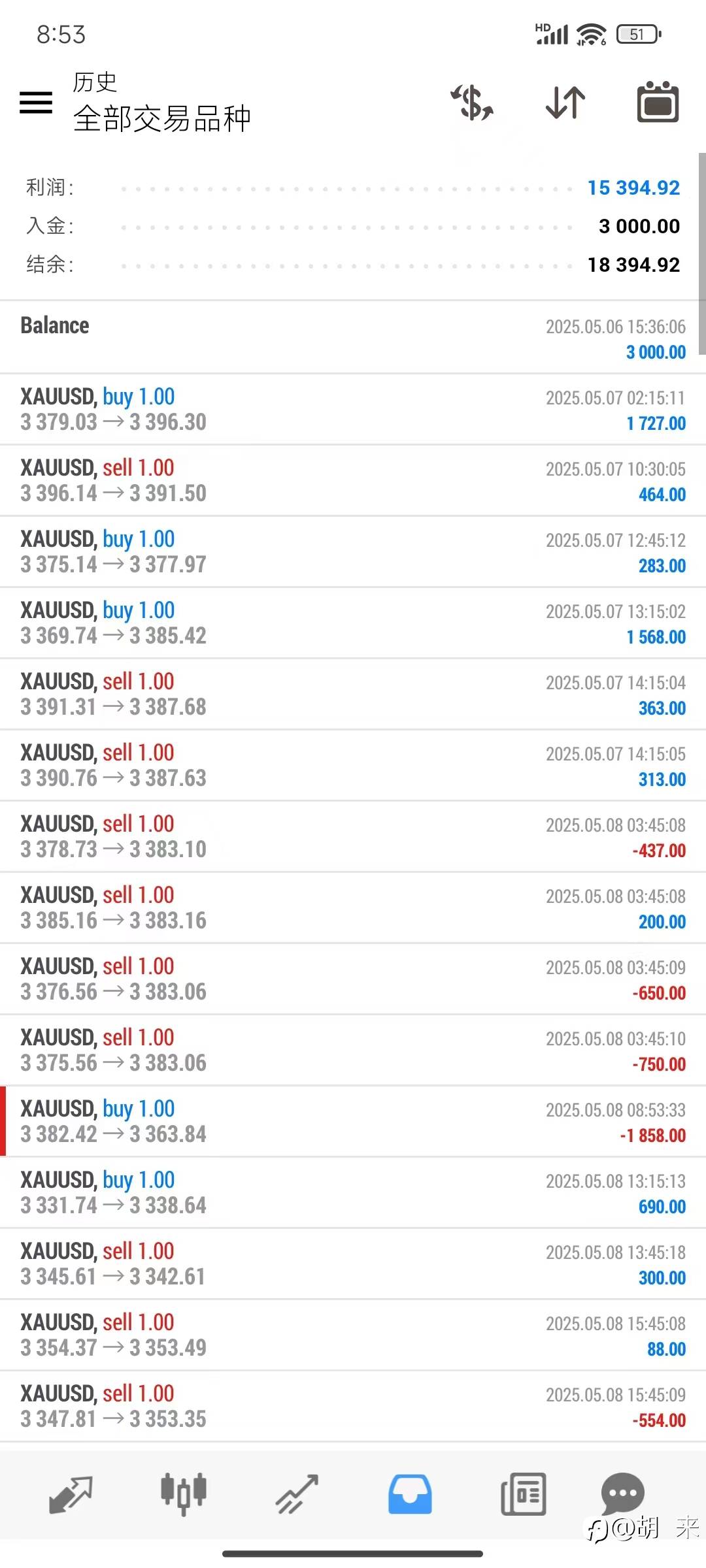Image resolution: width=706 pixels, height=1568 pixels.
Task: Switch to the candlestick Chart tab
Action: click(x=184, y=1494)
